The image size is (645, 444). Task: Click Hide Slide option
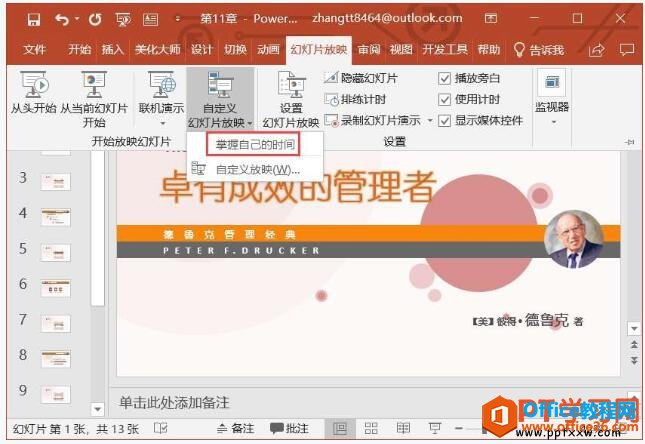pos(361,78)
